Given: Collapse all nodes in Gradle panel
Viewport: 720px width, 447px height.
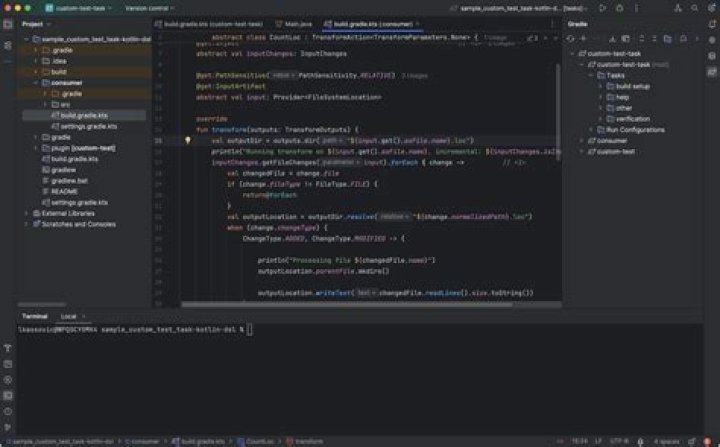Looking at the screenshot, I should 654,39.
